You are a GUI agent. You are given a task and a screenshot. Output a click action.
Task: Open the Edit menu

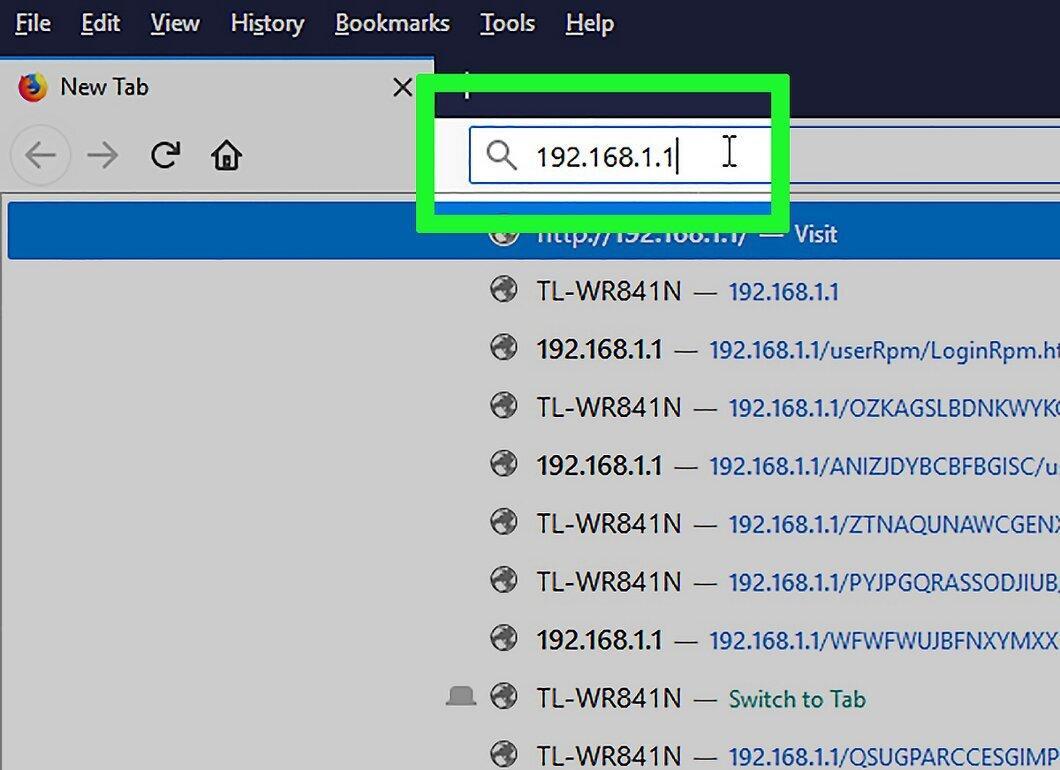point(100,24)
